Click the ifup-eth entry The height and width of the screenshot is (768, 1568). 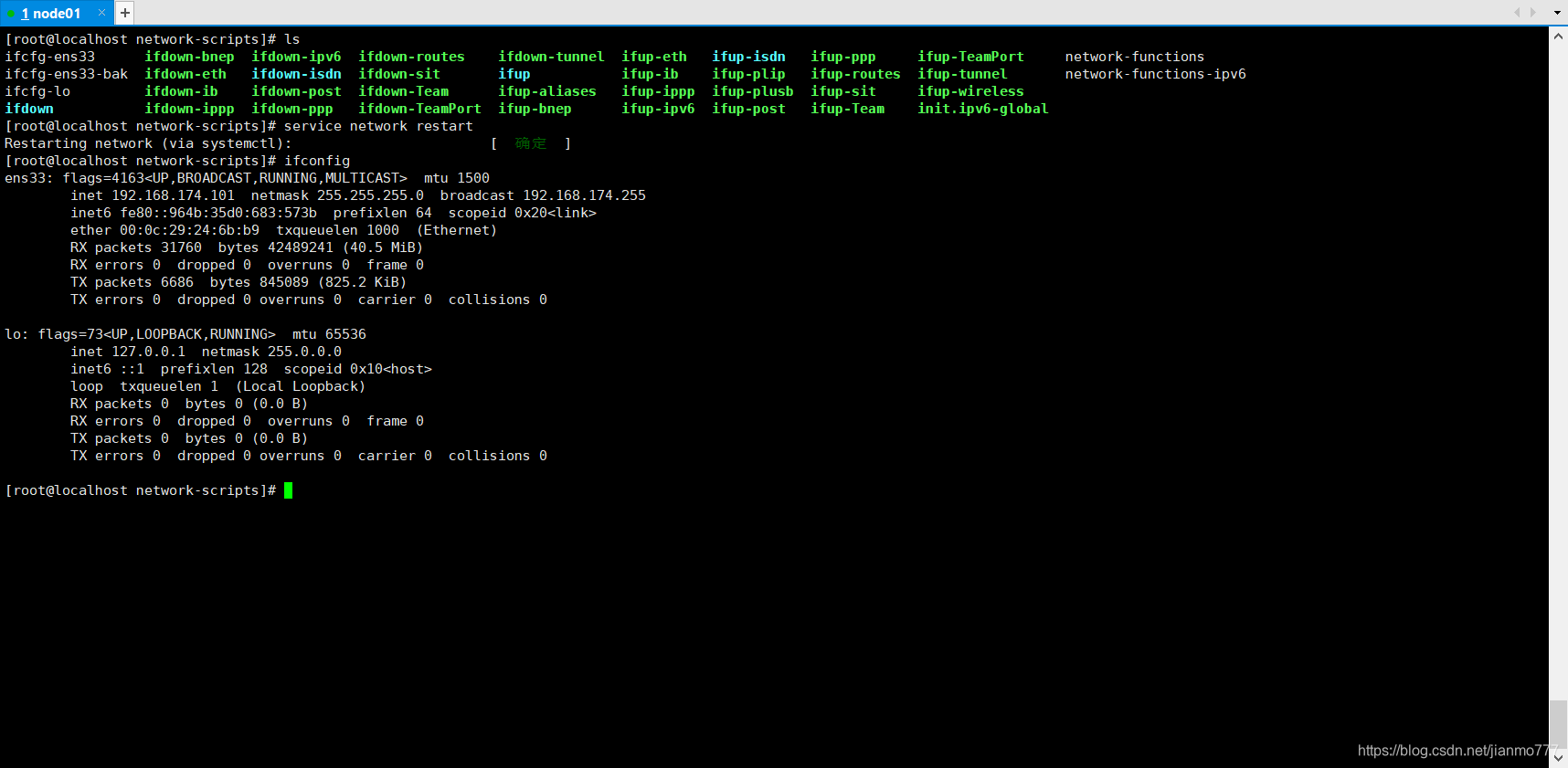click(x=654, y=57)
